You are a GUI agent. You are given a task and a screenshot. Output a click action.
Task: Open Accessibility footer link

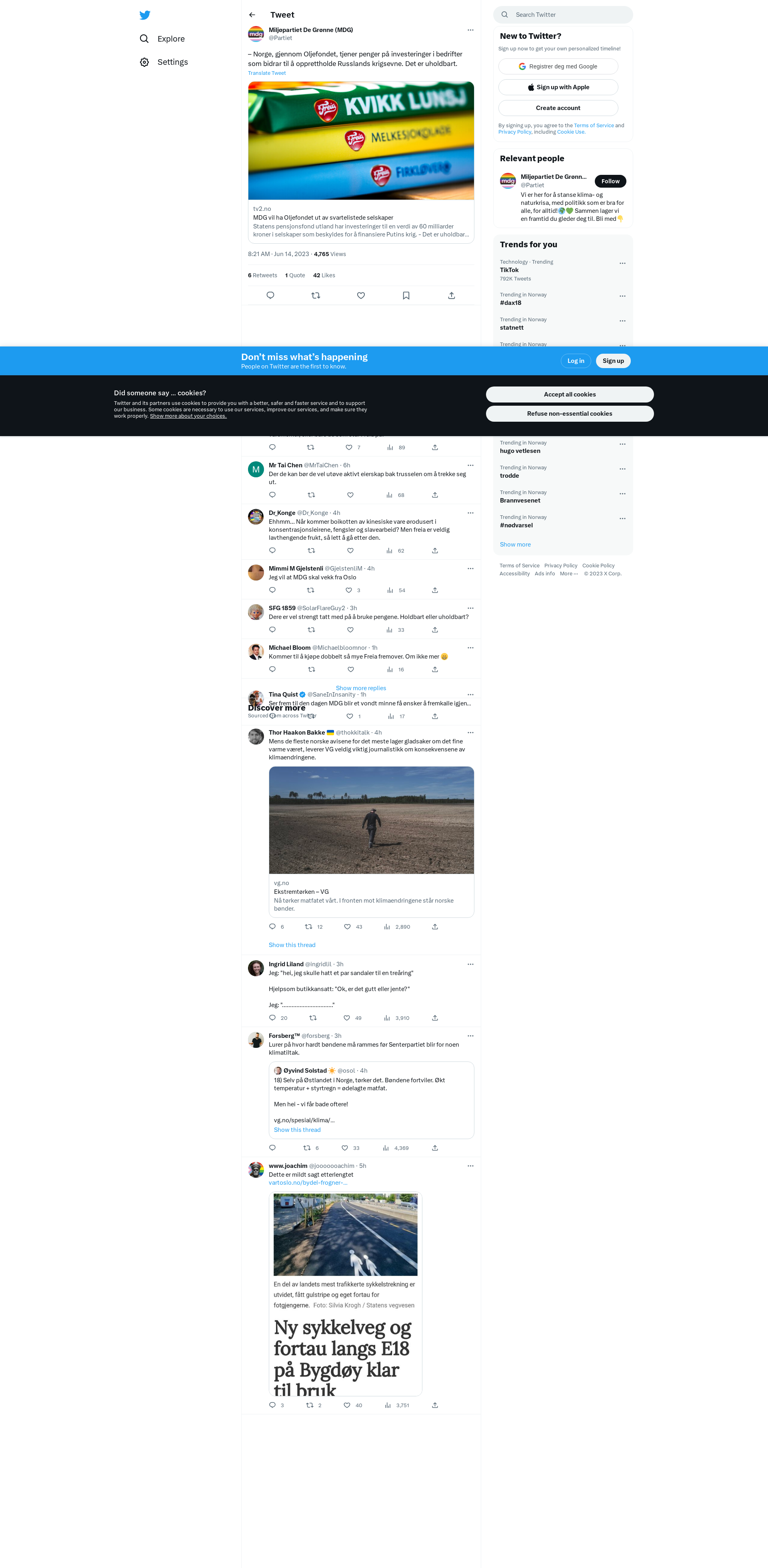(x=514, y=574)
